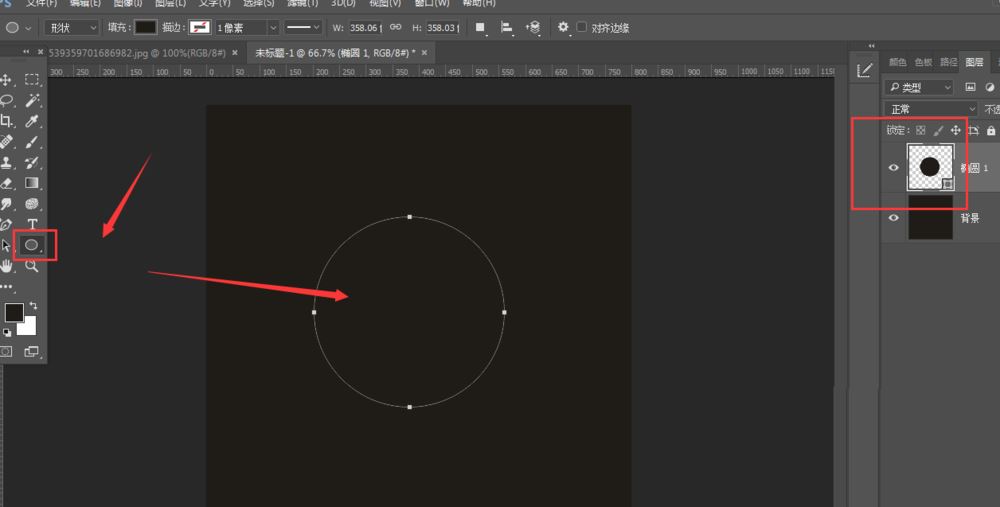The image size is (1000, 507).
Task: Swap foreground and background colors
Action: tap(33, 306)
